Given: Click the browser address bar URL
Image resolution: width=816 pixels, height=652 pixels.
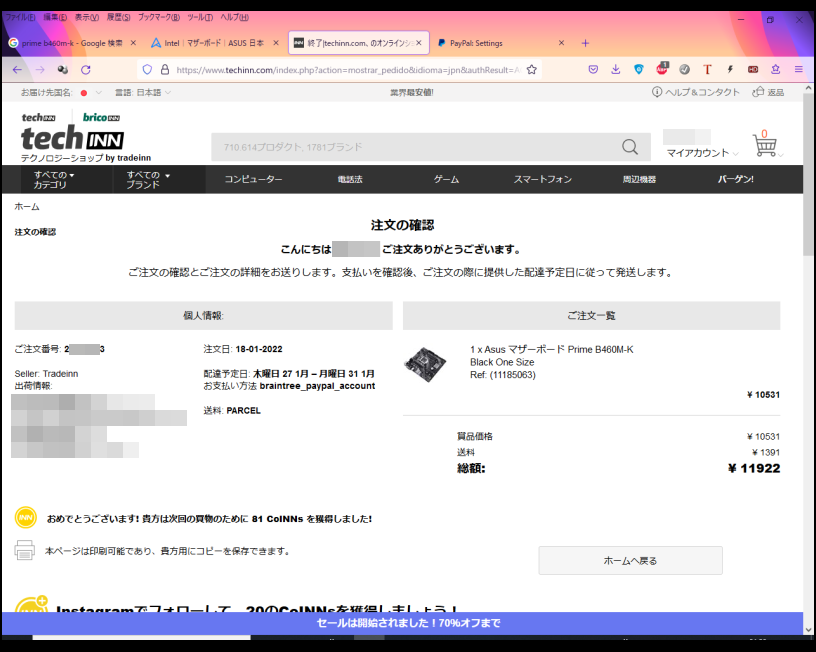Looking at the screenshot, I should tap(348, 70).
